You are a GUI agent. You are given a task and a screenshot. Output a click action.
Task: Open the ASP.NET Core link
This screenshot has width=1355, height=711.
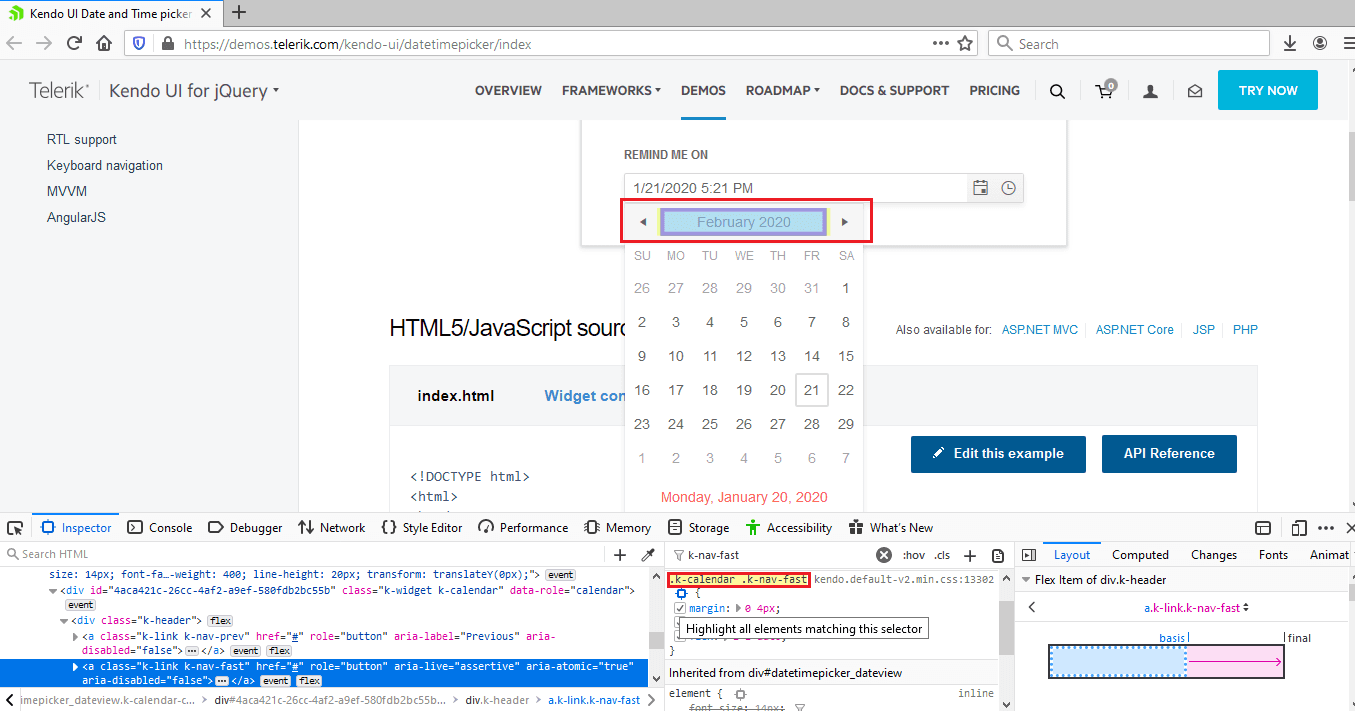(x=1134, y=329)
